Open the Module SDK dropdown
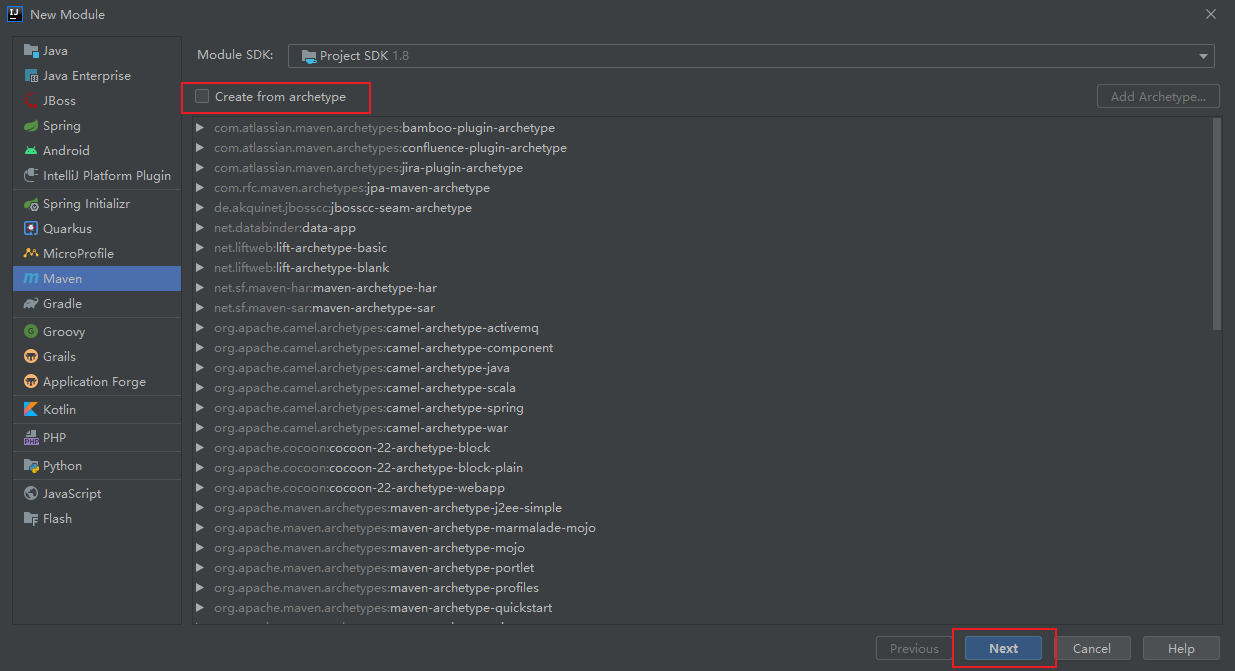Viewport: 1235px width, 671px height. [751, 56]
